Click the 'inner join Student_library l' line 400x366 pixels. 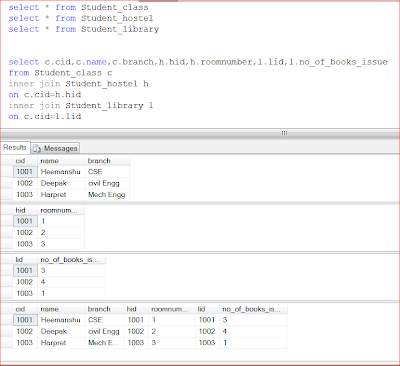pos(81,106)
